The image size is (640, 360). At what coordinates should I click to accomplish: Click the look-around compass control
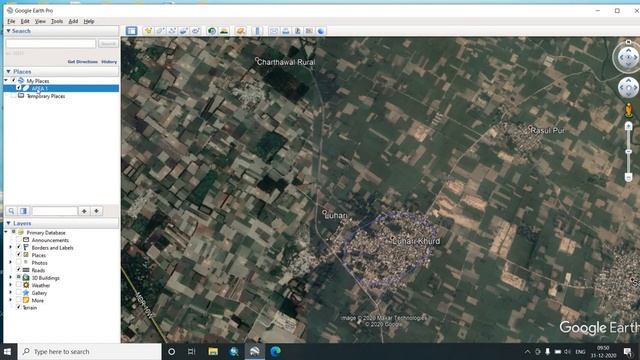[628, 58]
